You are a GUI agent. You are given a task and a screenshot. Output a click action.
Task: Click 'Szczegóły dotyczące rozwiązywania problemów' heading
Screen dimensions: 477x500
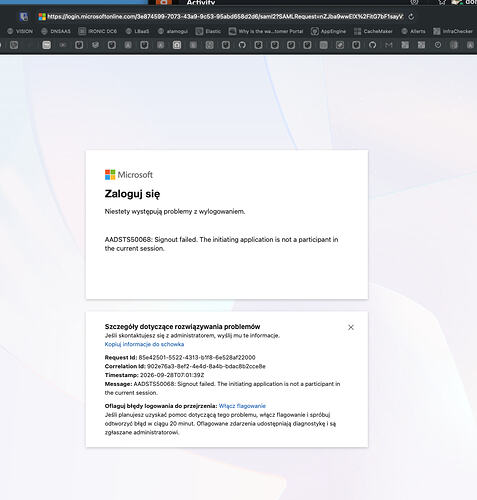coord(182,327)
